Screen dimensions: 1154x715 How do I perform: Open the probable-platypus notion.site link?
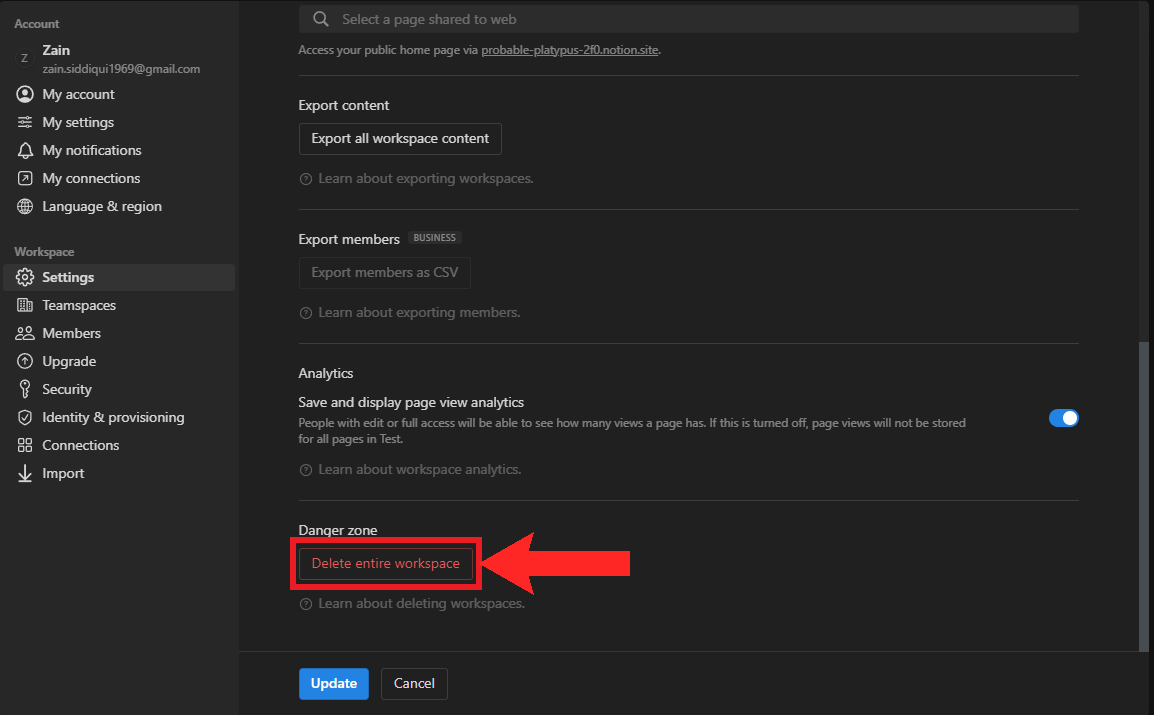click(x=569, y=50)
